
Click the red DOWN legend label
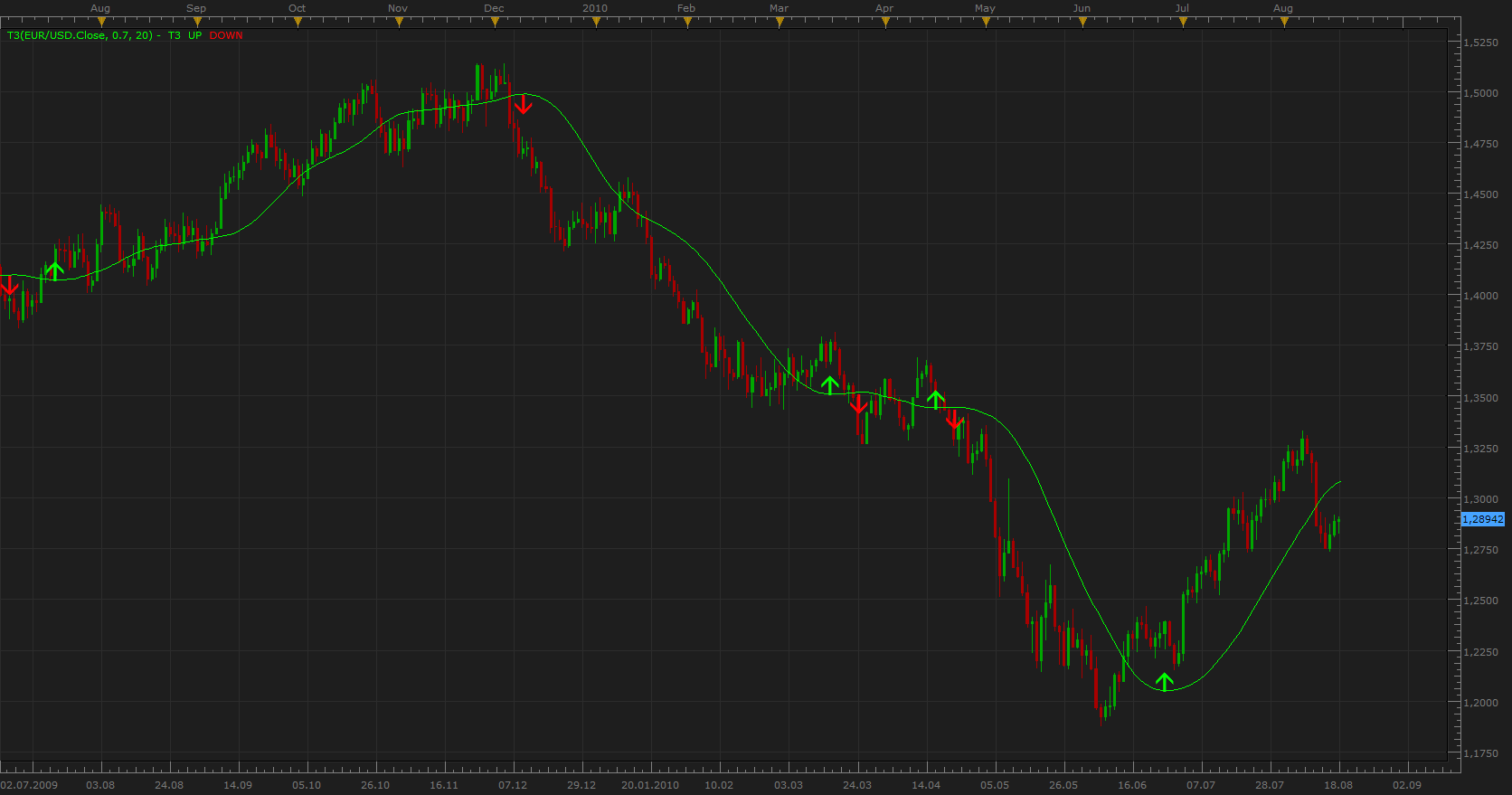coord(226,35)
